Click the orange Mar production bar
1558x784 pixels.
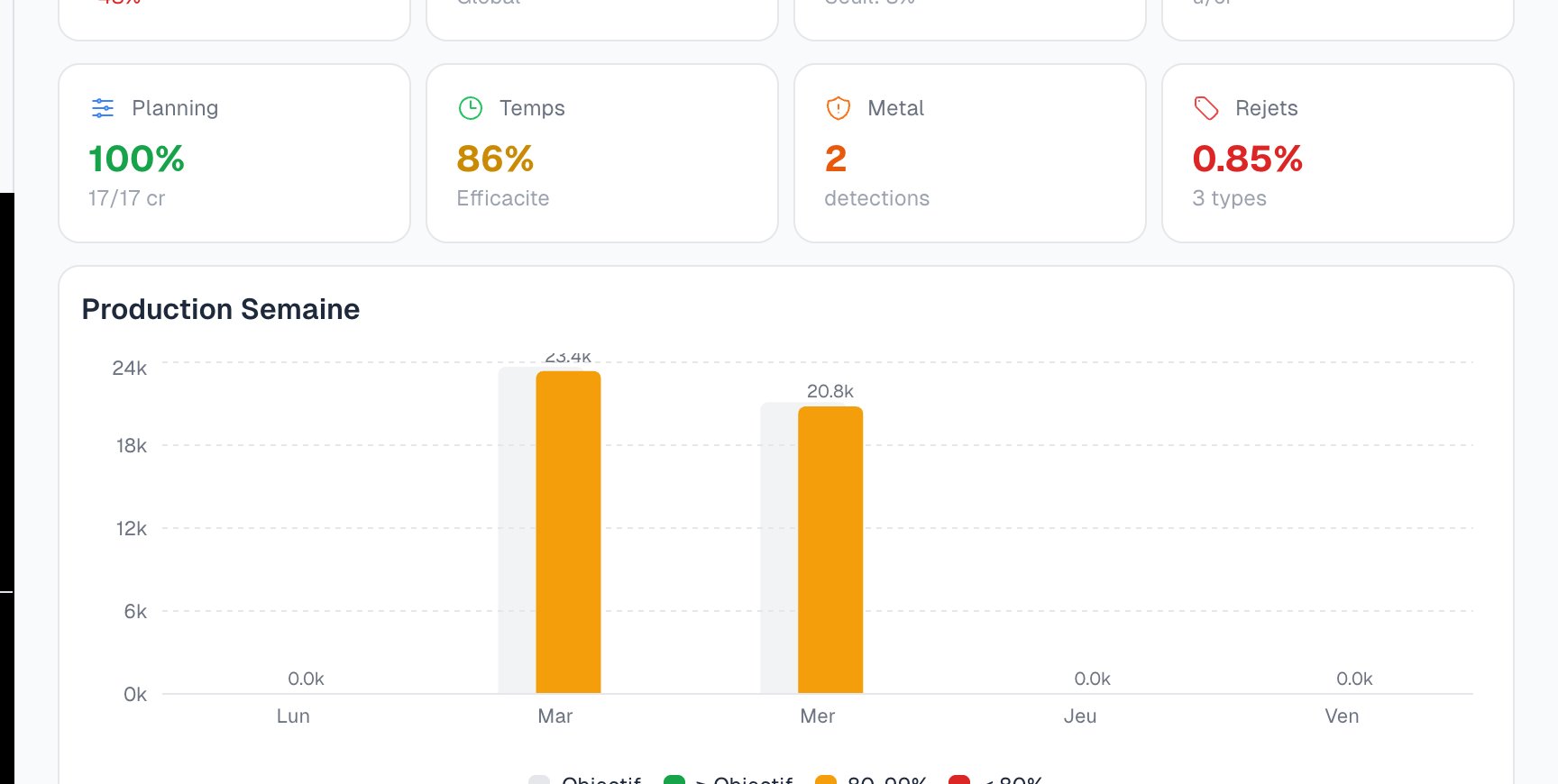coord(568,532)
